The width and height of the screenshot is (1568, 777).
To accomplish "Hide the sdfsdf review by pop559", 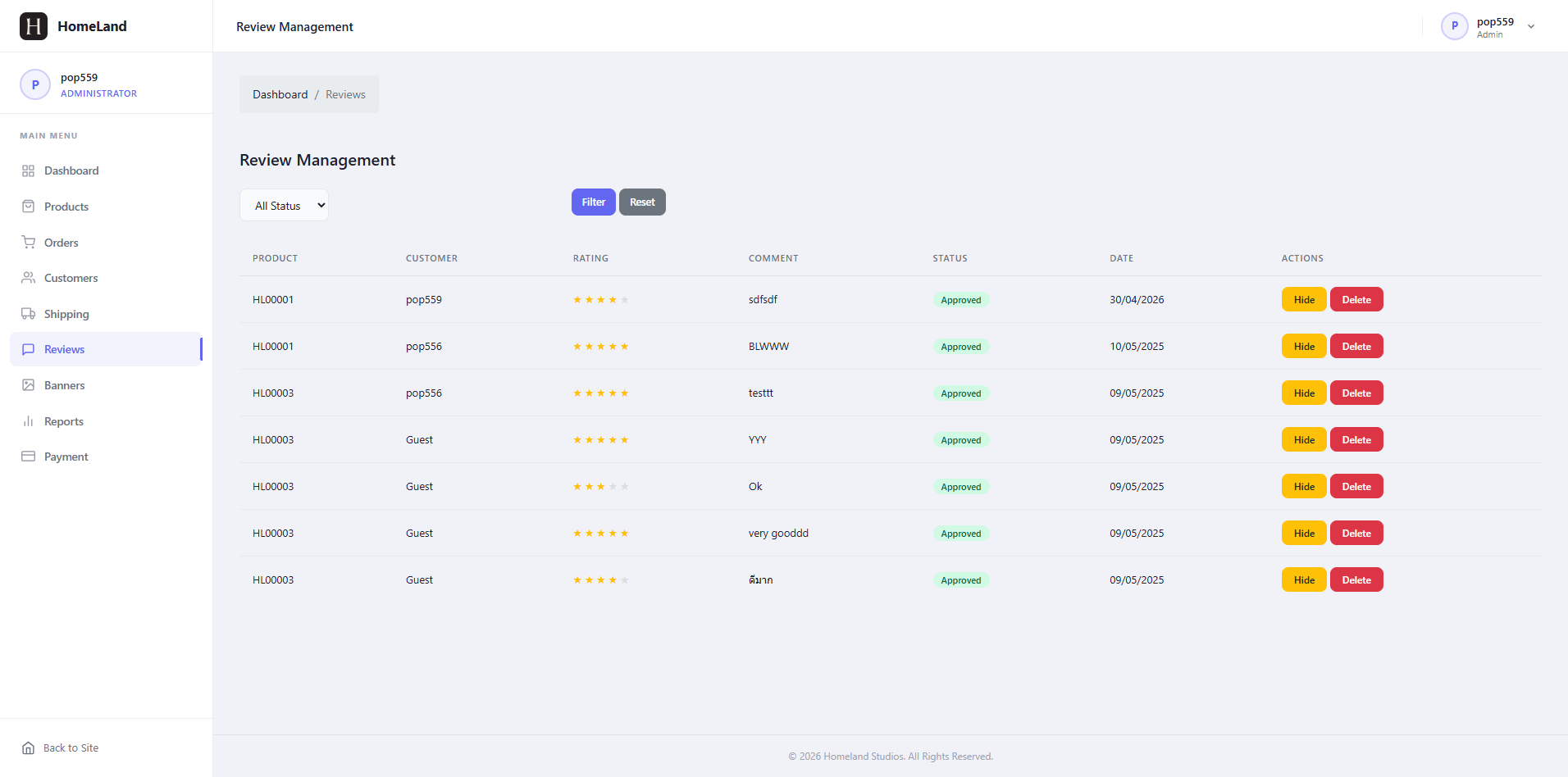I will pyautogui.click(x=1304, y=299).
